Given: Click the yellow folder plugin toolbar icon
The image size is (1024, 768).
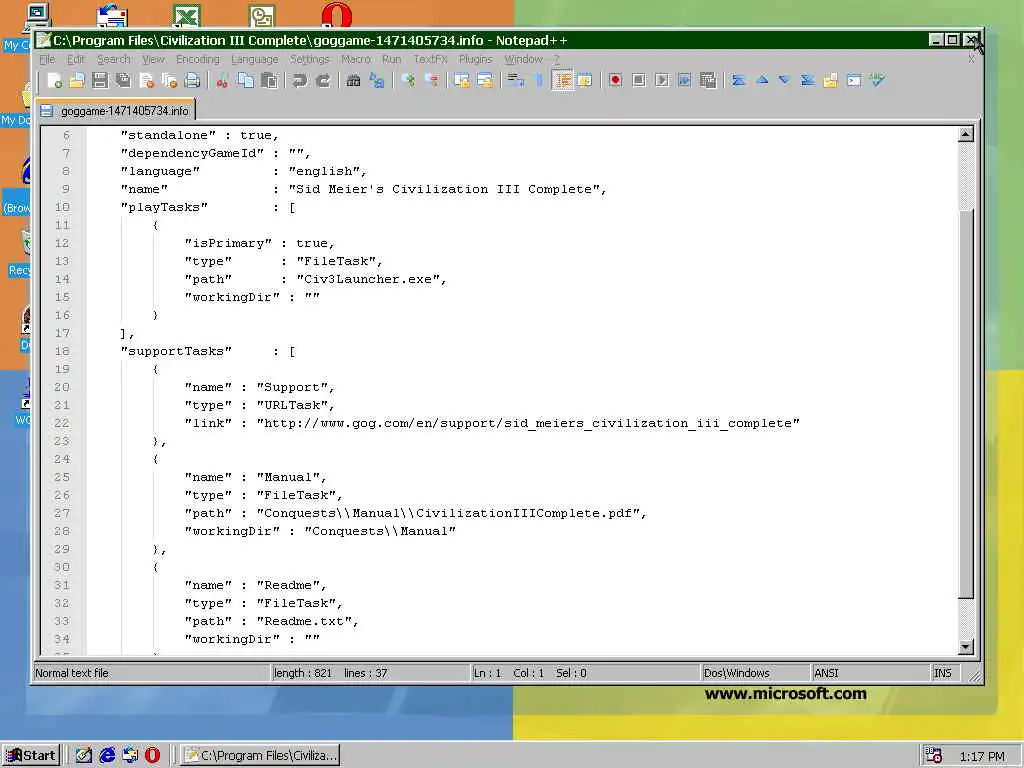Looking at the screenshot, I should pos(831,80).
